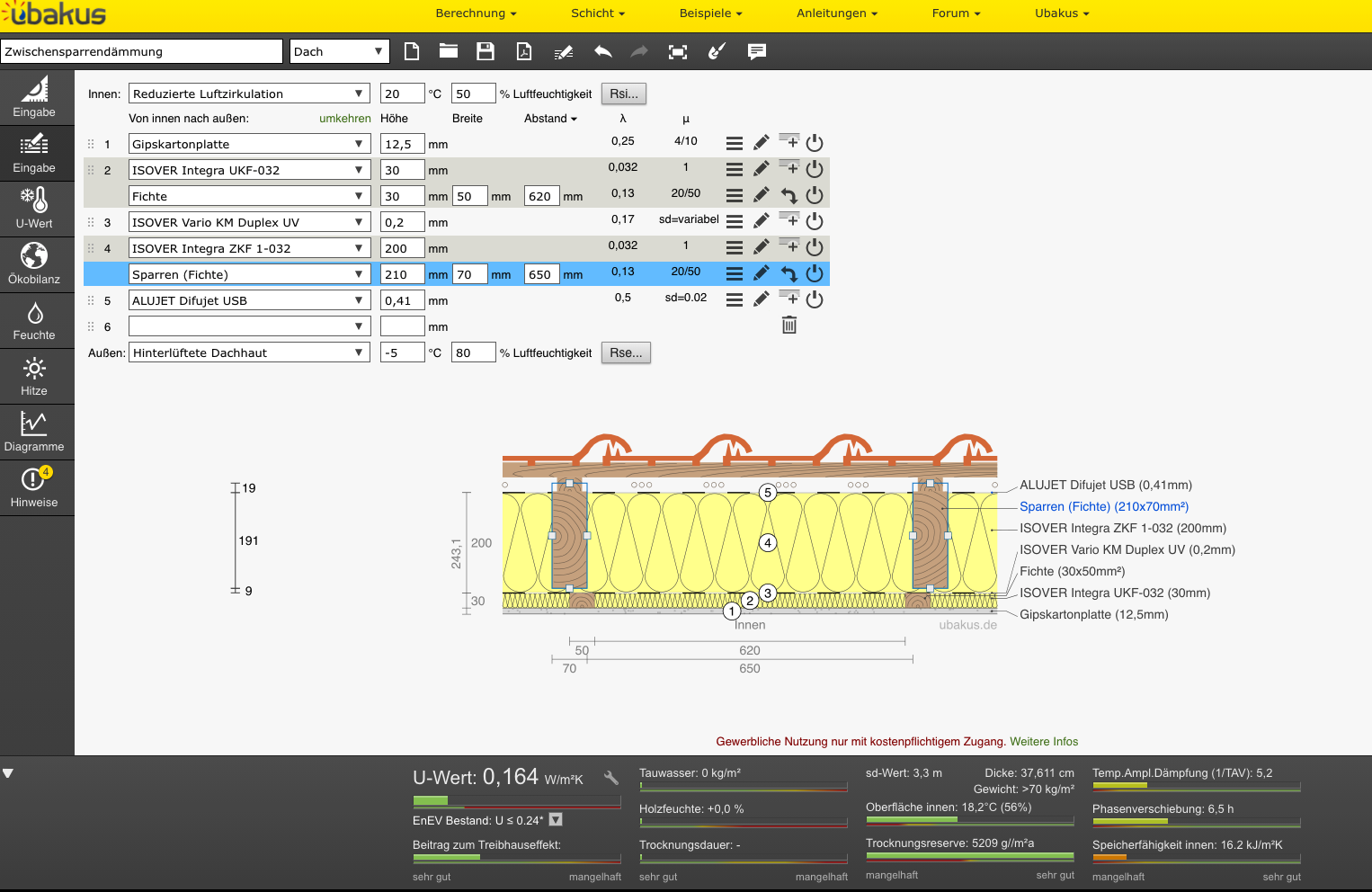
Task: Open the Berechnung menu
Action: [x=476, y=13]
